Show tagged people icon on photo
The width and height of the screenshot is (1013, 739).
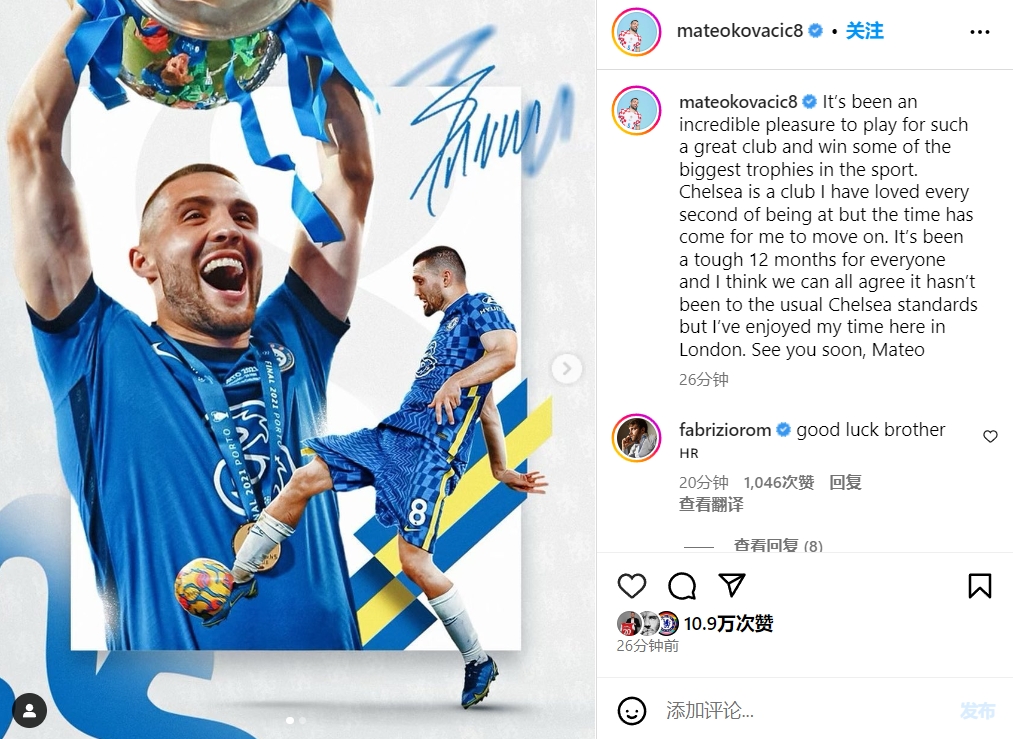(x=29, y=711)
